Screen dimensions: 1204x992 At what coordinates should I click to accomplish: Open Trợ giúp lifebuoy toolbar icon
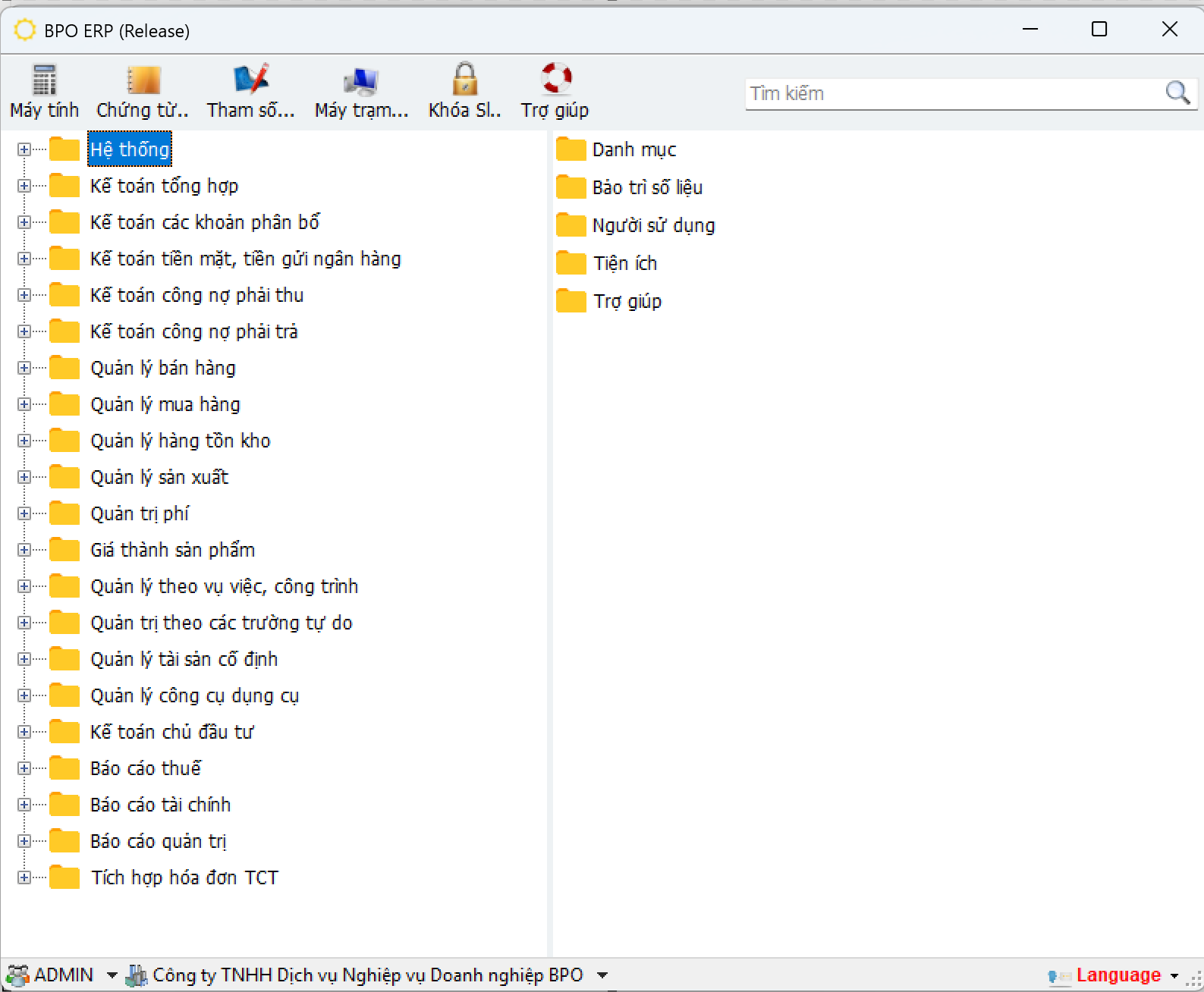pyautogui.click(x=555, y=80)
